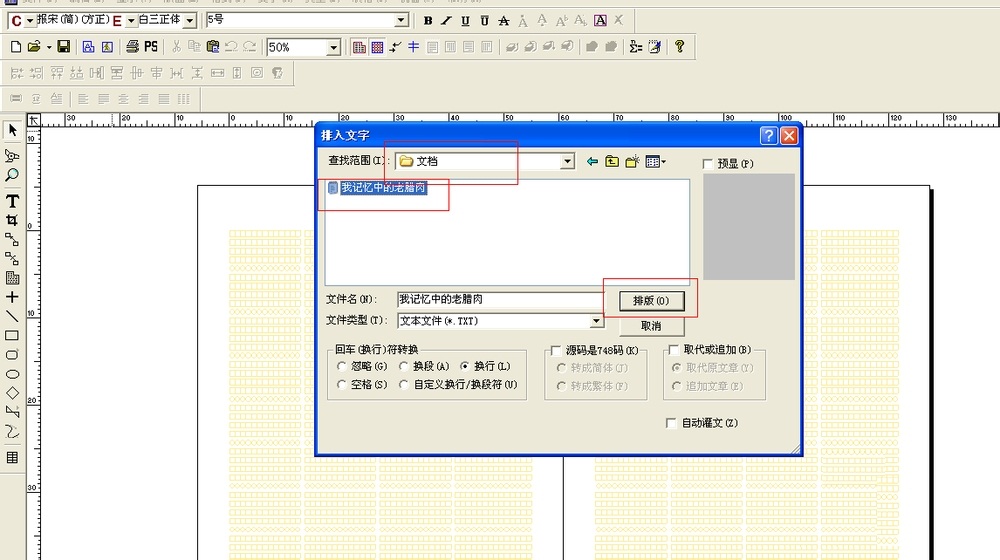Select the 忽略(G) radio button
1000x560 pixels.
(342, 366)
